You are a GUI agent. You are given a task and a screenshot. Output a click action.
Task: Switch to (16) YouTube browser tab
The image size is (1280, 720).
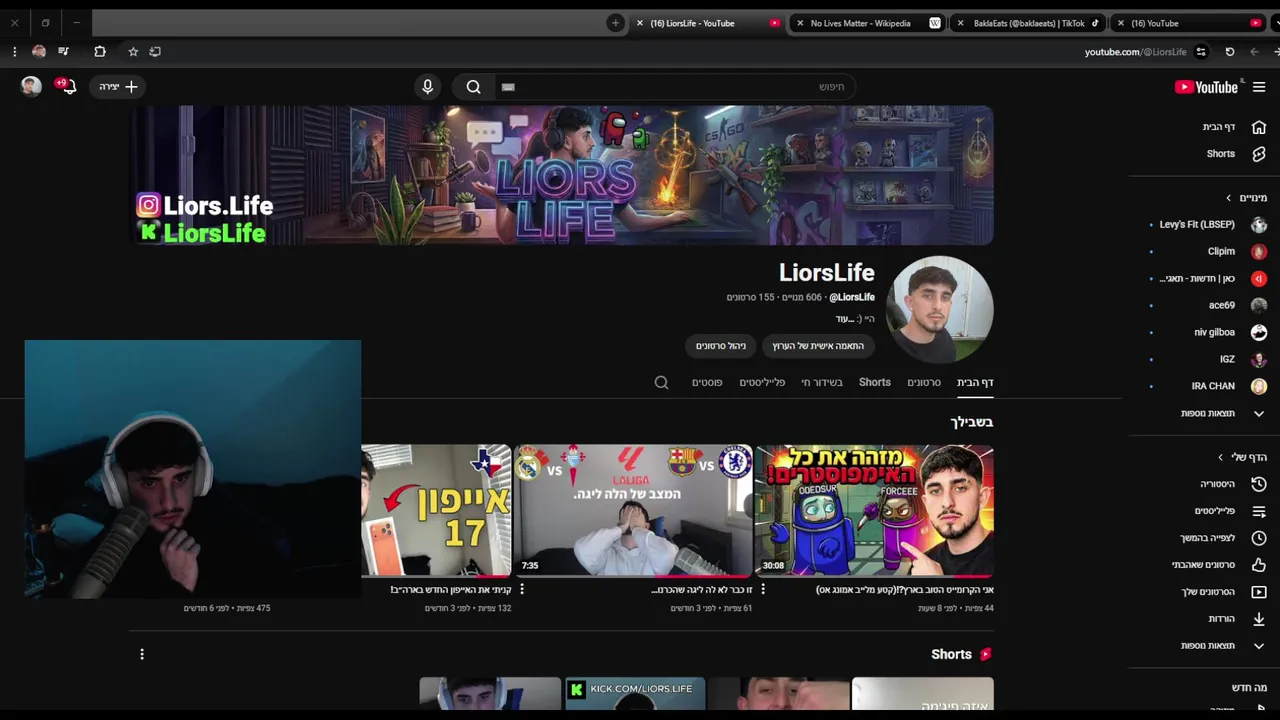[1190, 23]
